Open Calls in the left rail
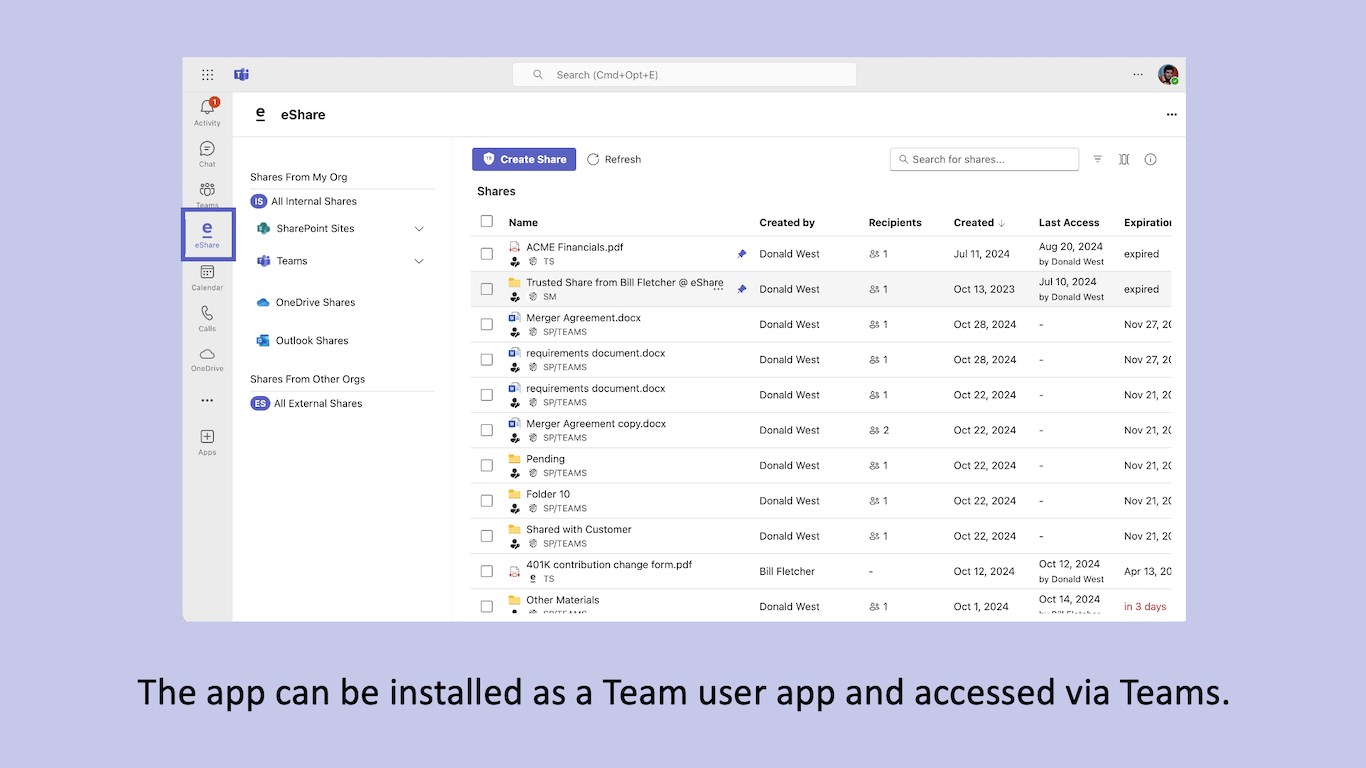 point(207,315)
